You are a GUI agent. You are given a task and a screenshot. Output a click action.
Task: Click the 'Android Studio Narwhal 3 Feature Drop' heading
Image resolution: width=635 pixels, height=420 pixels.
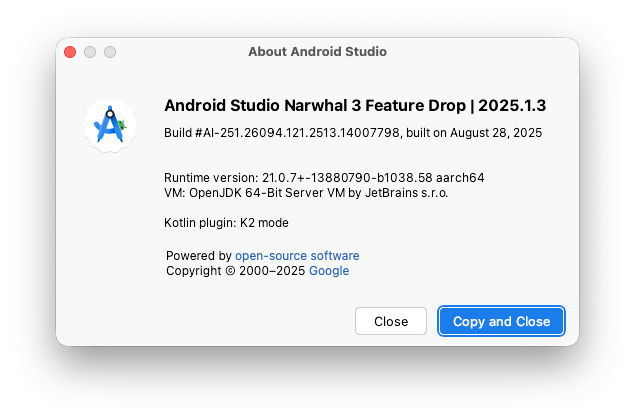click(315, 105)
